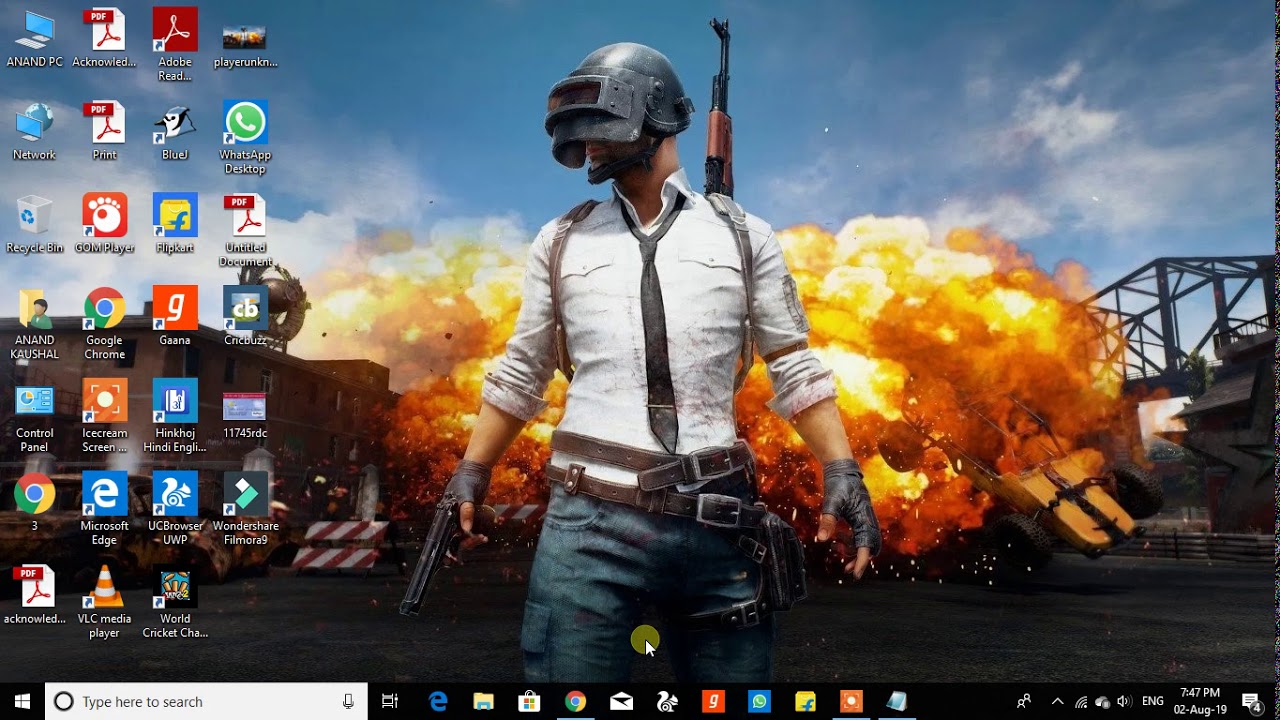This screenshot has width=1280, height=720.
Task: Open File Explorer from the taskbar
Action: click(x=484, y=702)
